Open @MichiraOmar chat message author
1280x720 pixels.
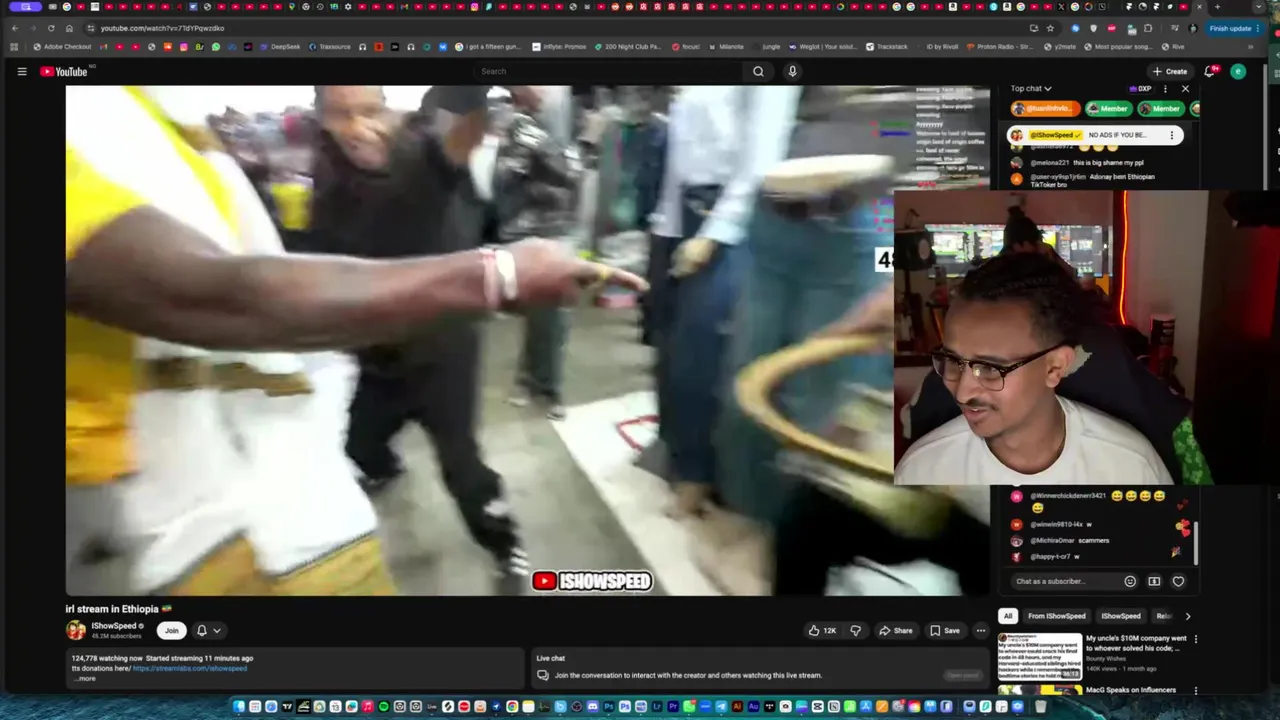(1053, 540)
